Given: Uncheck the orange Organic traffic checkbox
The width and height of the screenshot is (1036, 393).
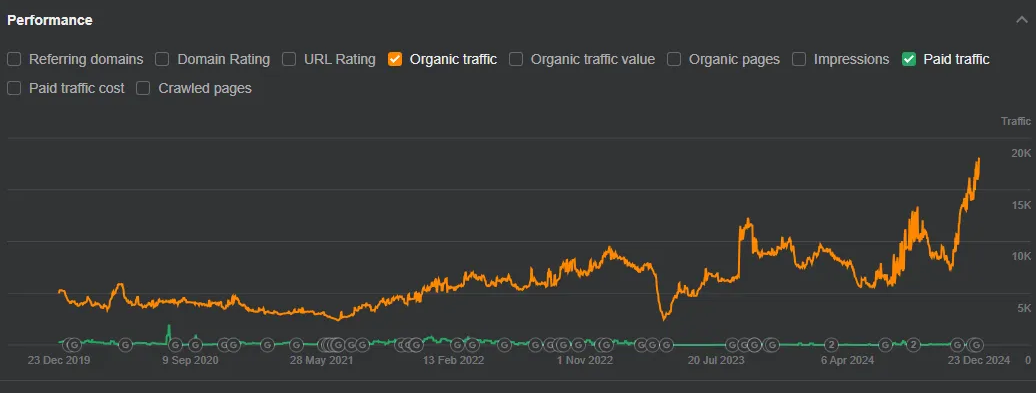Looking at the screenshot, I should tap(395, 59).
